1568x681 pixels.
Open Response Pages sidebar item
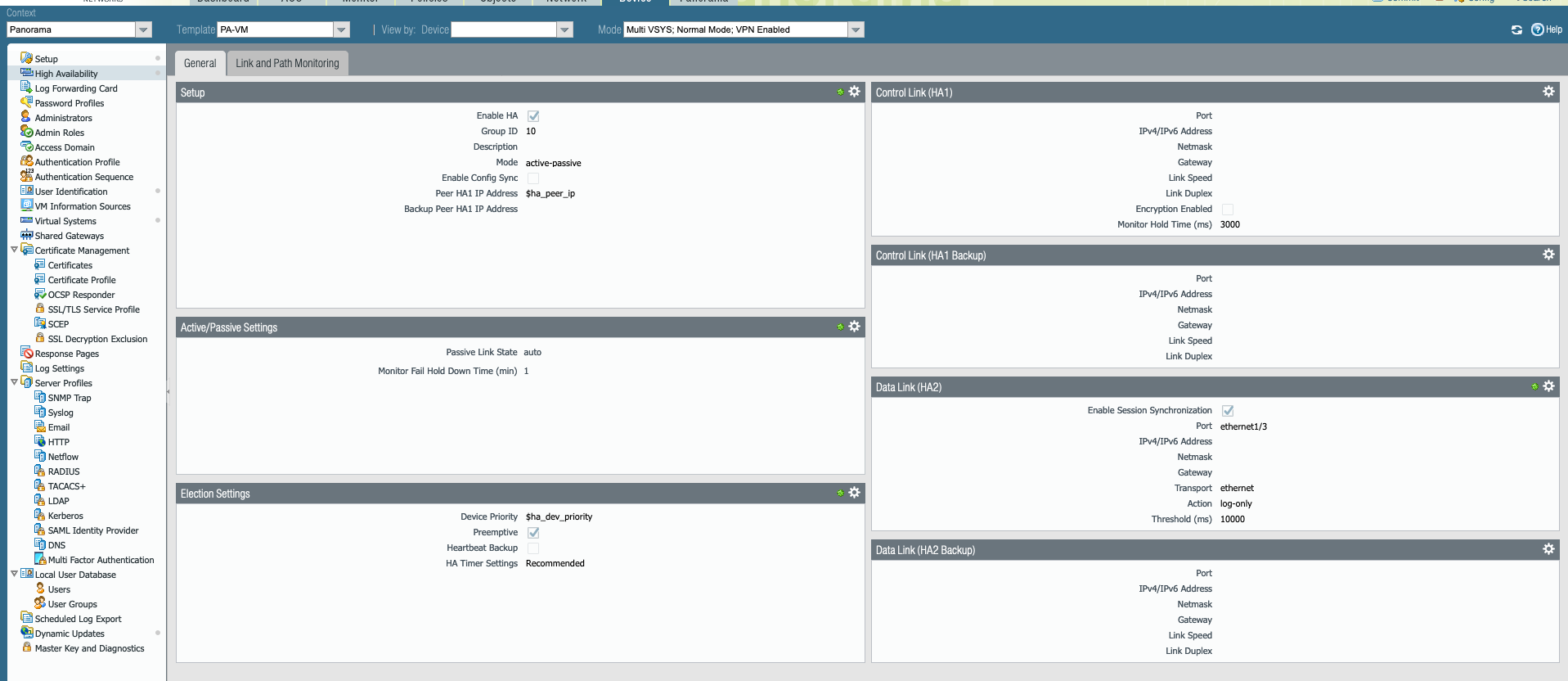66,354
